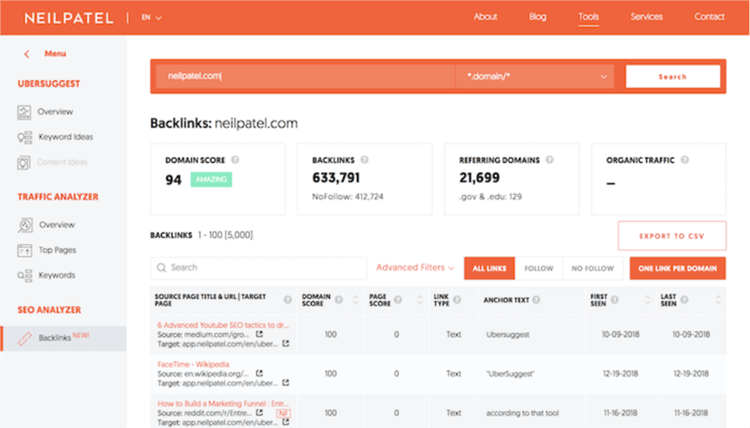Click the neilpatel.com domain input field
The height and width of the screenshot is (428, 750).
[x=305, y=77]
